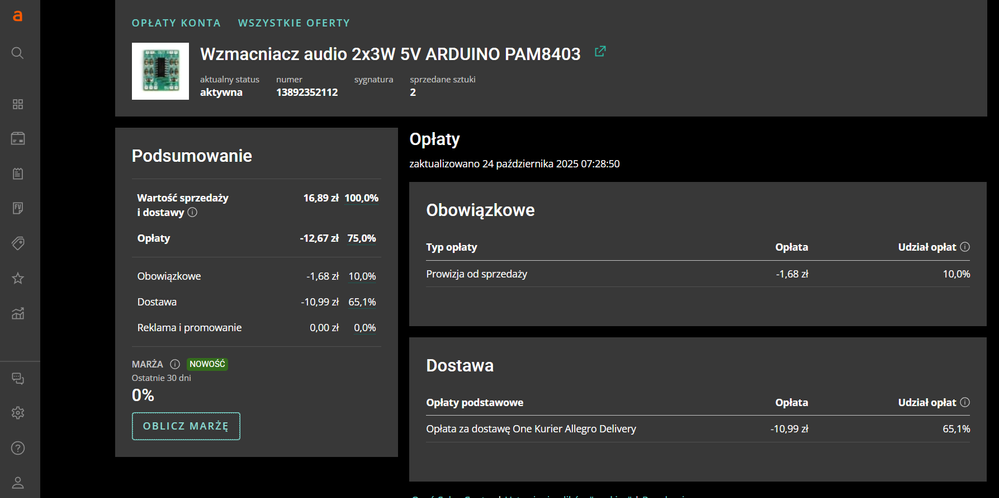Screen dimensions: 999x498
Task: Open the statistics chart icon in the sidebar
Action: click(x=17, y=314)
